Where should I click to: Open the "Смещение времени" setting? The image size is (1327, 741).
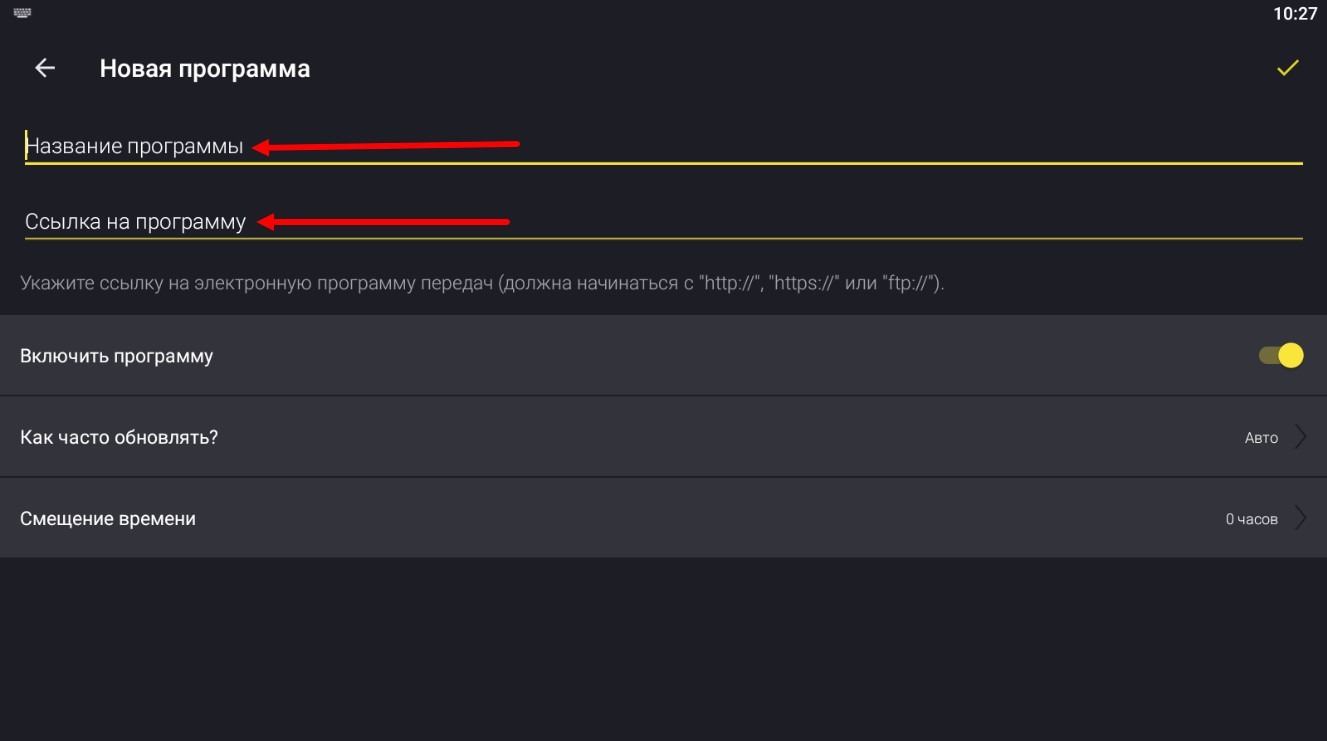pos(108,519)
